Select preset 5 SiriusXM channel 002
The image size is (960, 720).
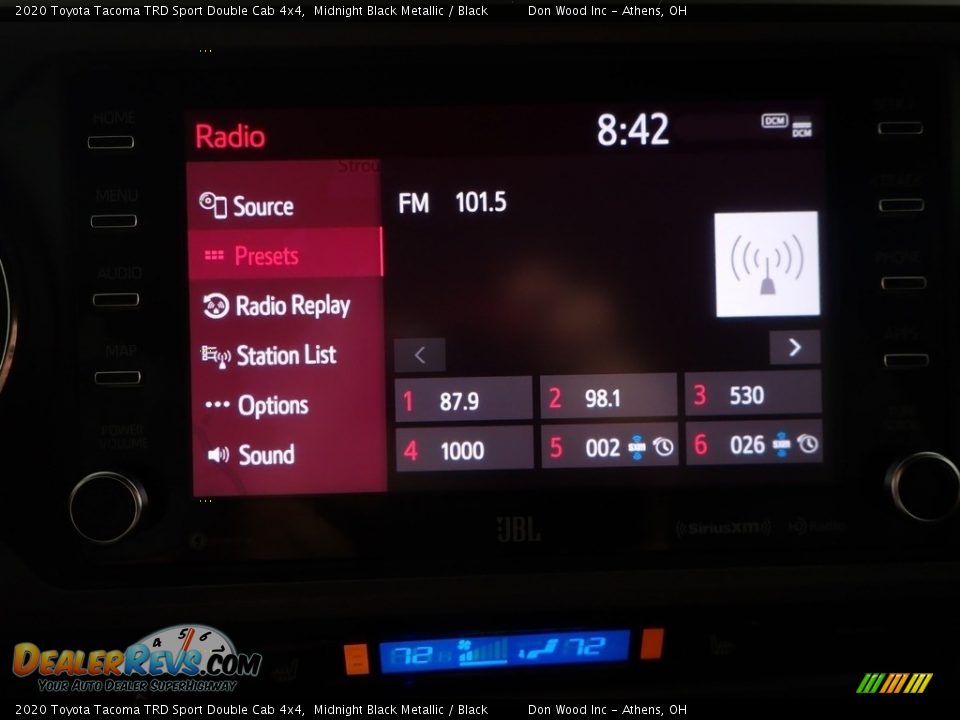[x=603, y=447]
